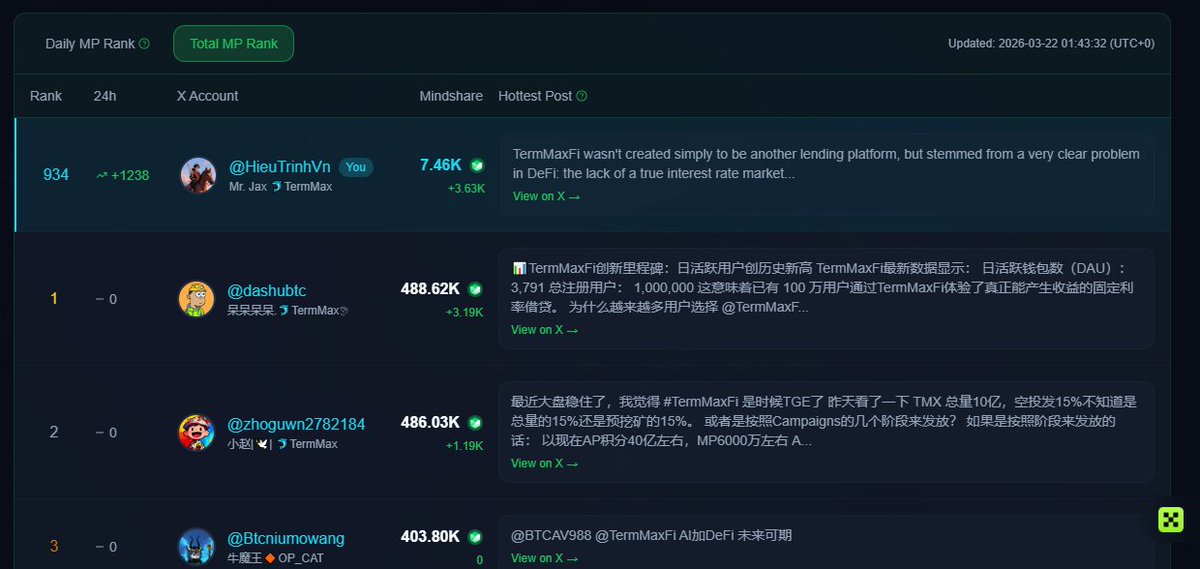Open View on X for Btcniumowang post

pos(544,558)
